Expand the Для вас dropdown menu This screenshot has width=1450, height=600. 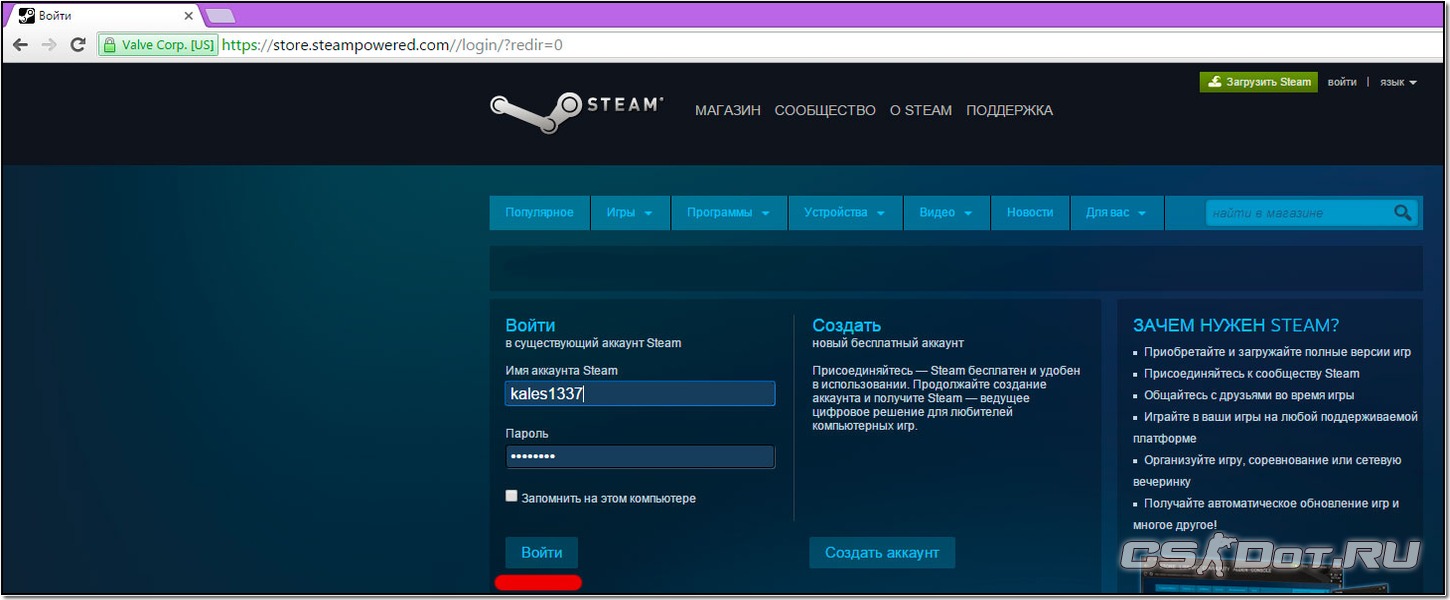click(1117, 213)
